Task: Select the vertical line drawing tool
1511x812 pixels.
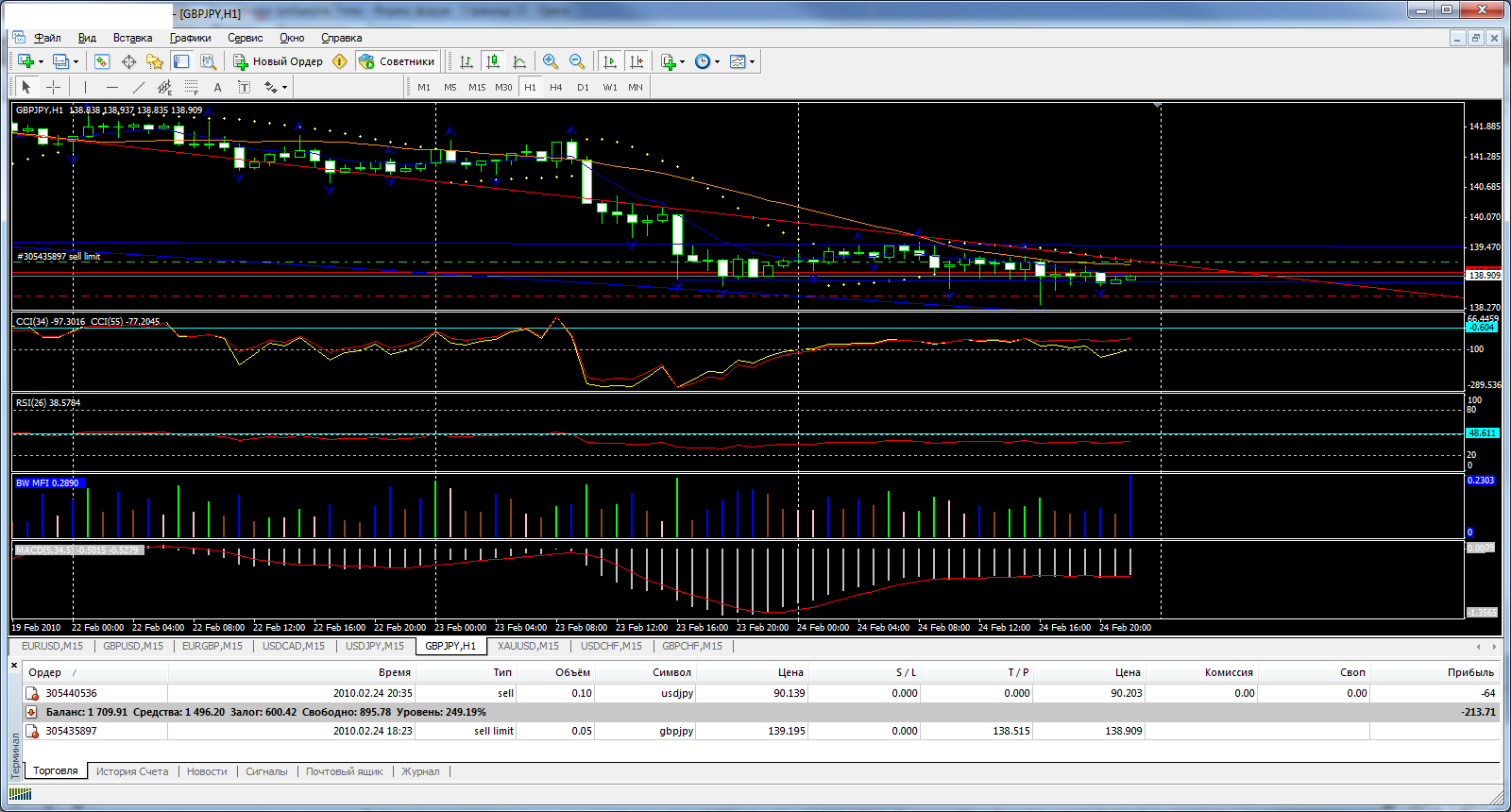Action: pos(85,87)
